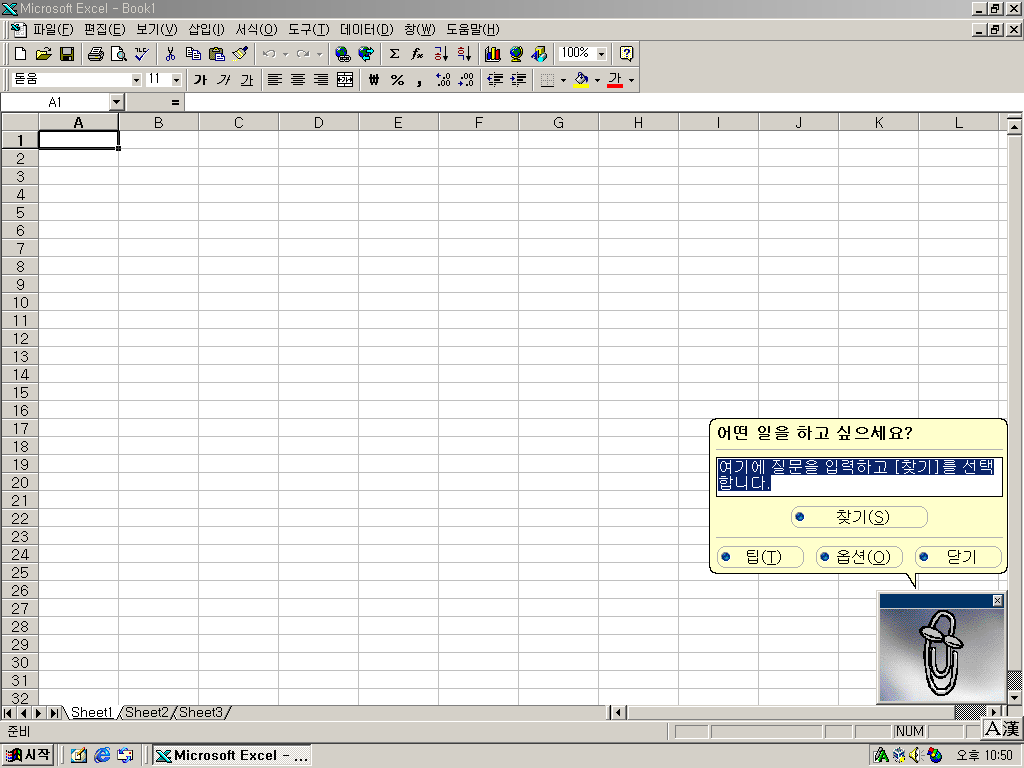
Task: Click the 팁(T) button in Assistant balloon
Action: 760,557
